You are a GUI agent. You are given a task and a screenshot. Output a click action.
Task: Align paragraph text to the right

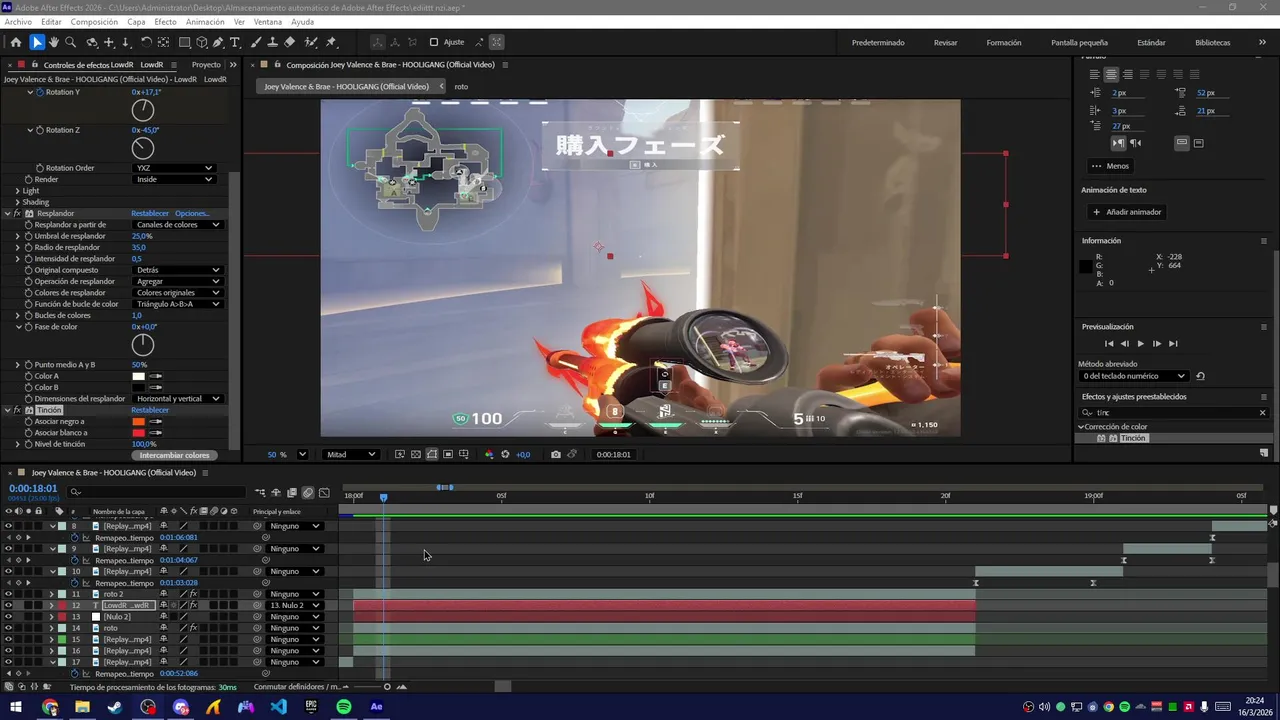pos(1128,74)
